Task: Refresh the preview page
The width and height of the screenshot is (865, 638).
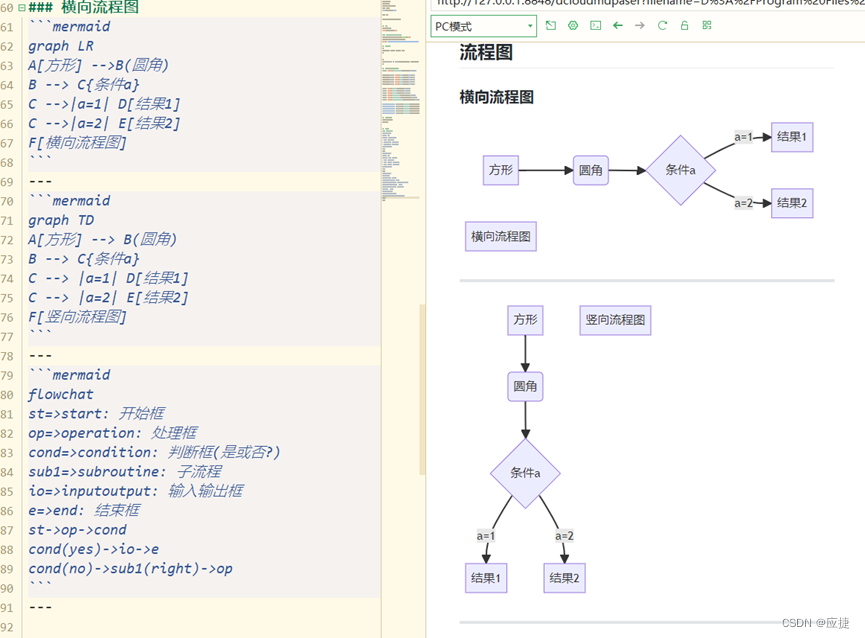Action: [662, 25]
